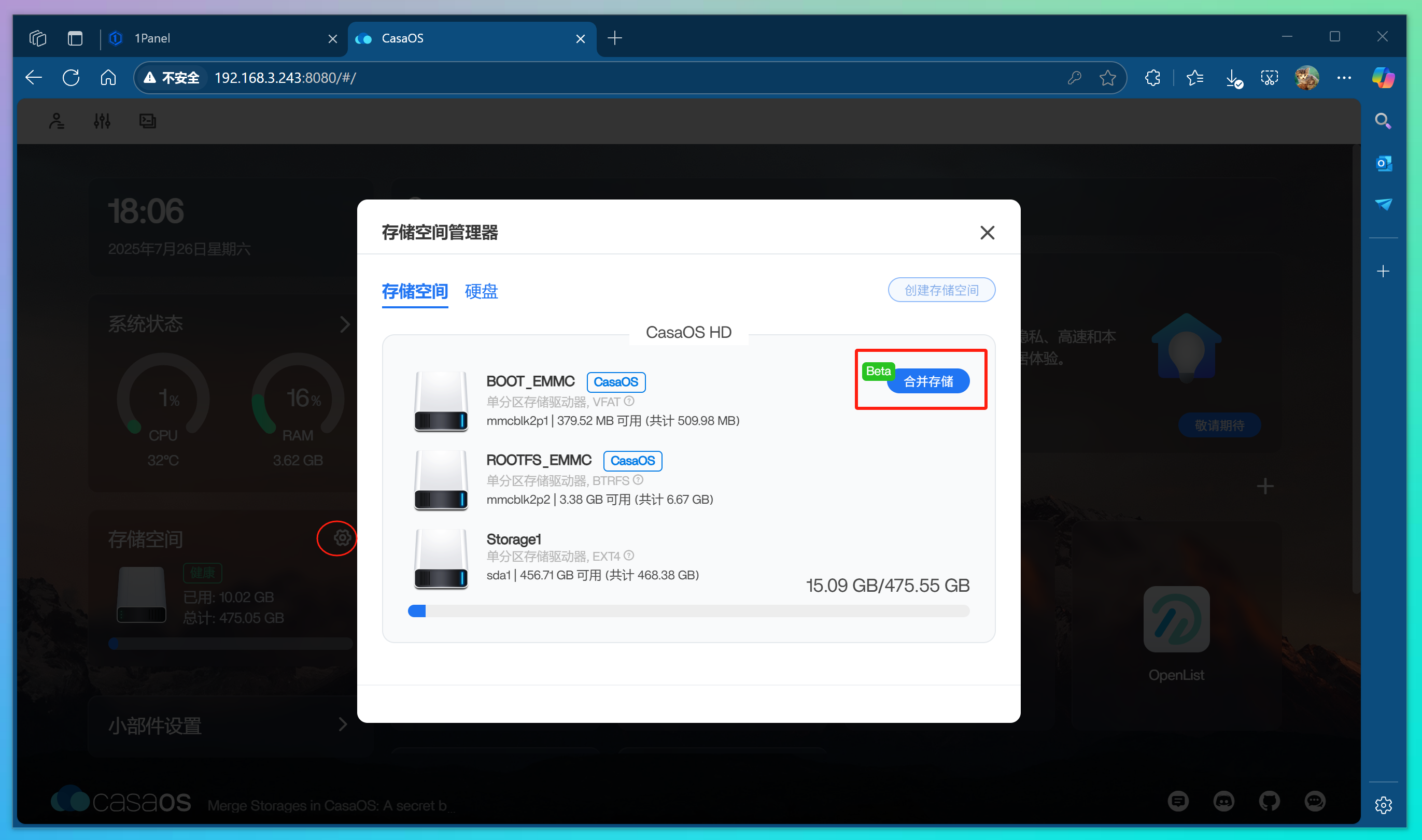Viewport: 1422px width, 840px height.
Task: Switch to the 硬盘 tab
Action: [x=481, y=292]
